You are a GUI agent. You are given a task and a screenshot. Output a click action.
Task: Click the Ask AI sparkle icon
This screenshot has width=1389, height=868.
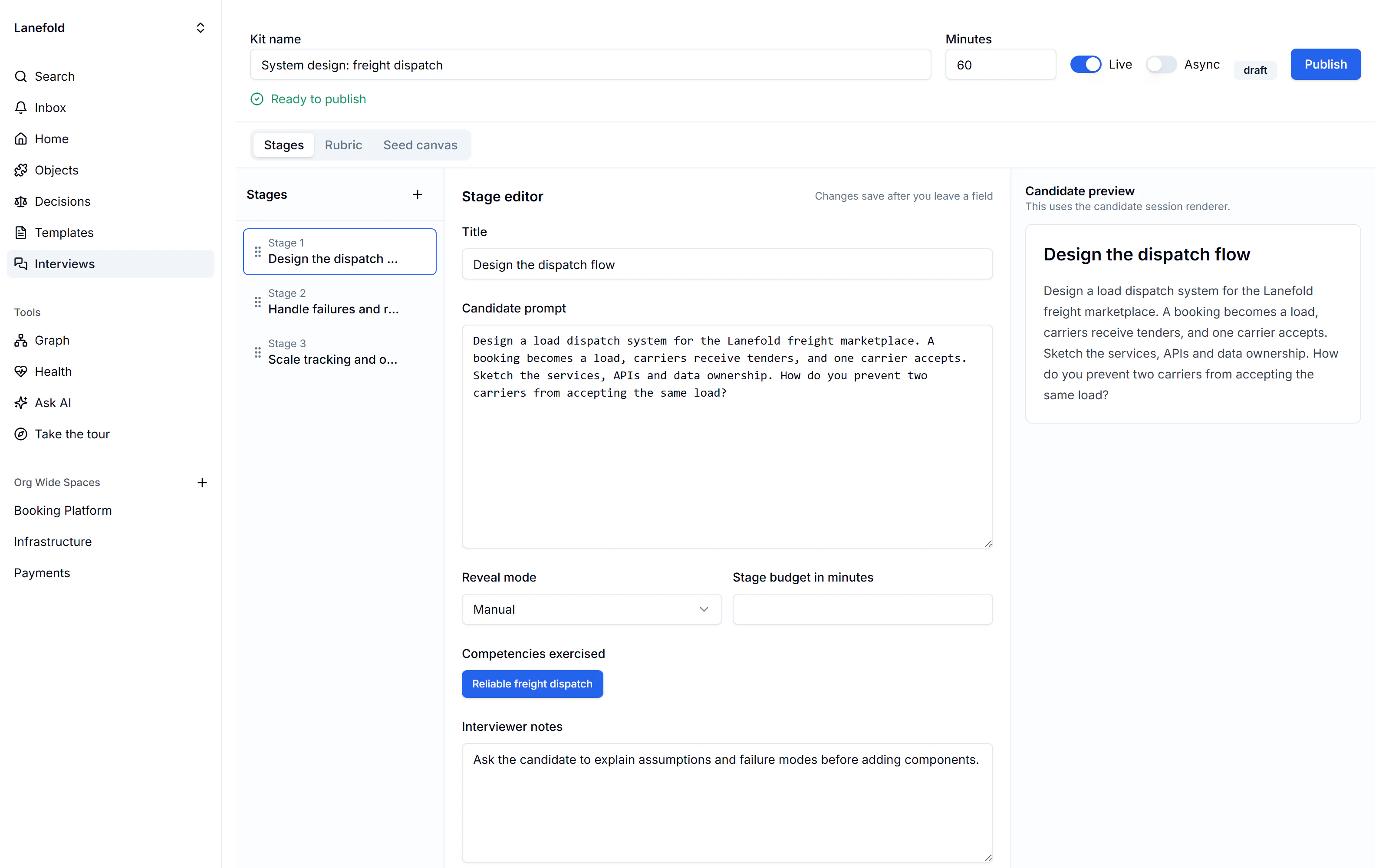21,403
